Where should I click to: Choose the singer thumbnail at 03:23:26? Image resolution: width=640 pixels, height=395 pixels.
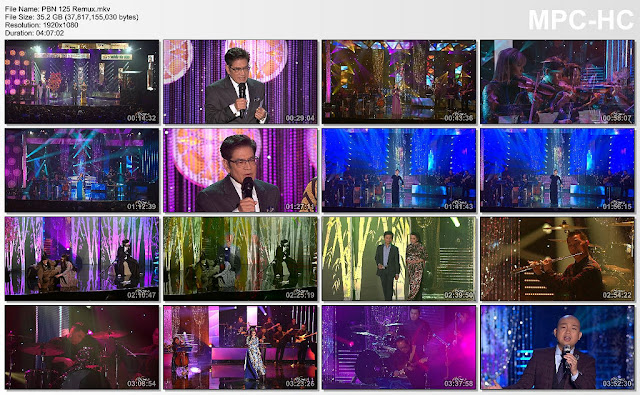click(240, 347)
